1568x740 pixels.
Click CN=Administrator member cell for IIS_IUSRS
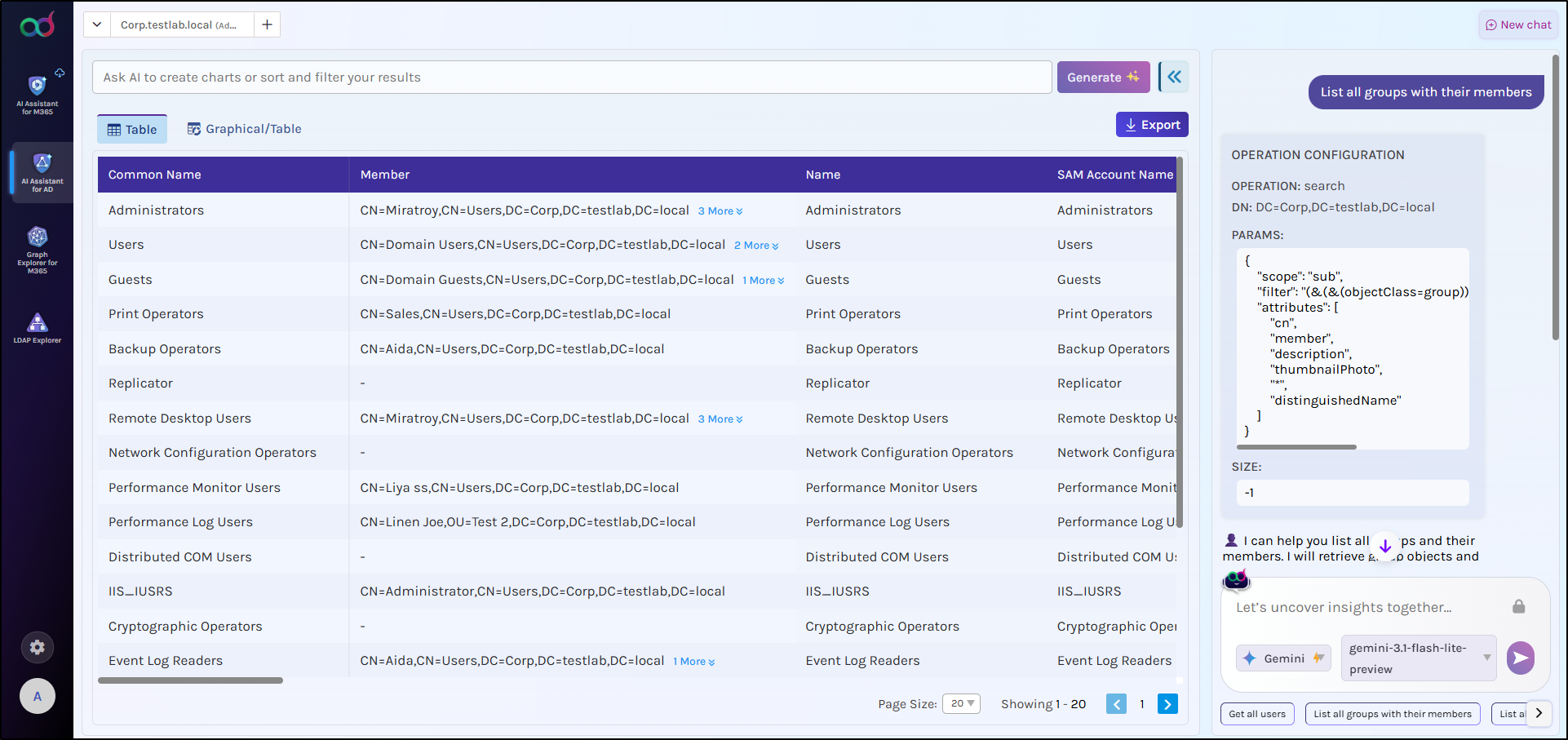(542, 592)
